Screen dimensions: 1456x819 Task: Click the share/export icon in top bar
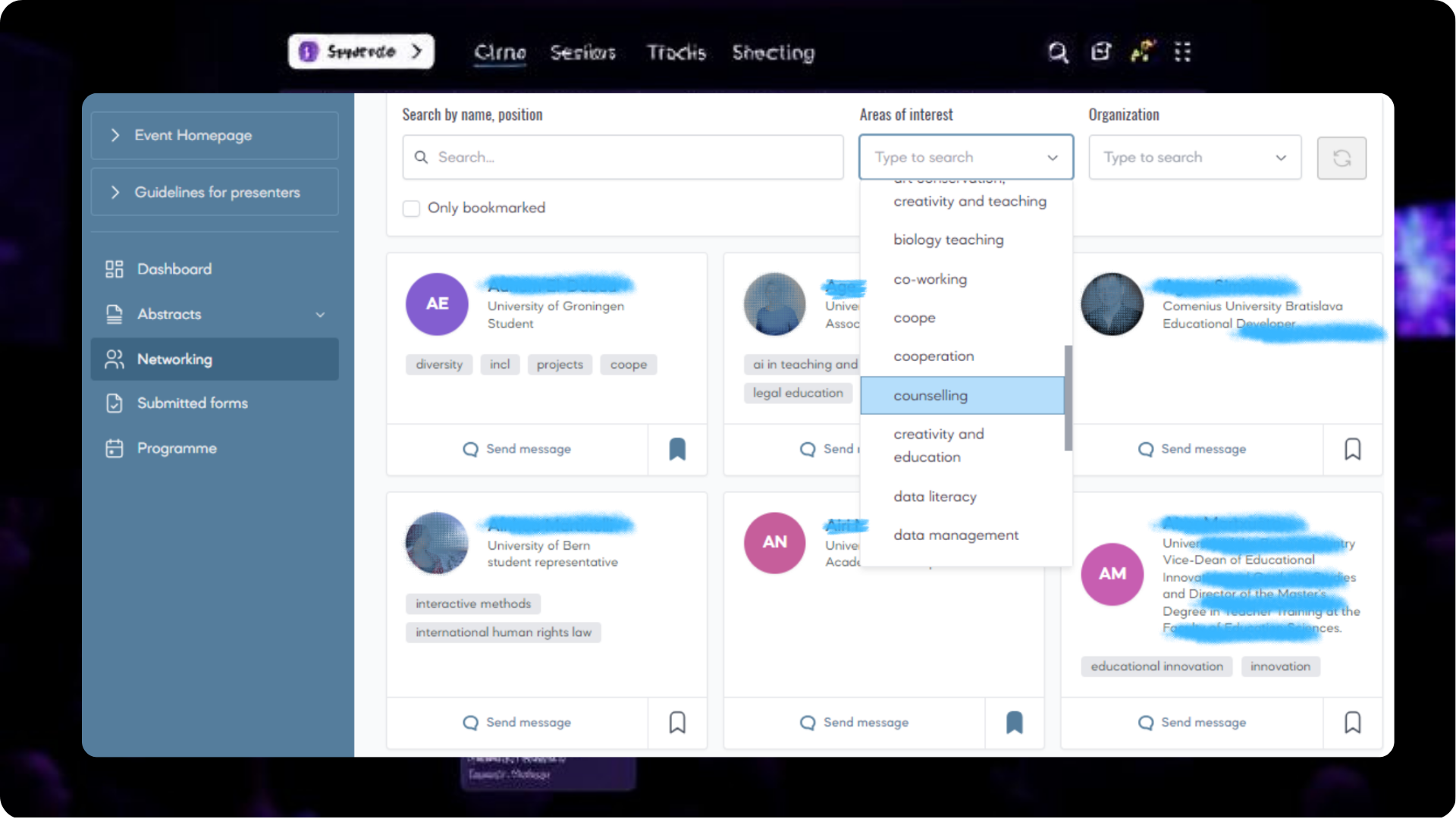coord(1100,52)
